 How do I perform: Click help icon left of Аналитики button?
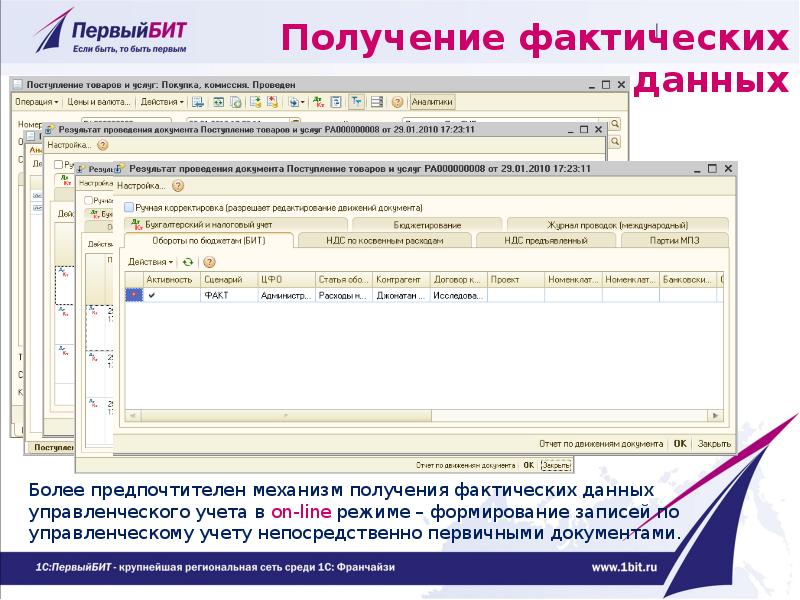coord(397,102)
